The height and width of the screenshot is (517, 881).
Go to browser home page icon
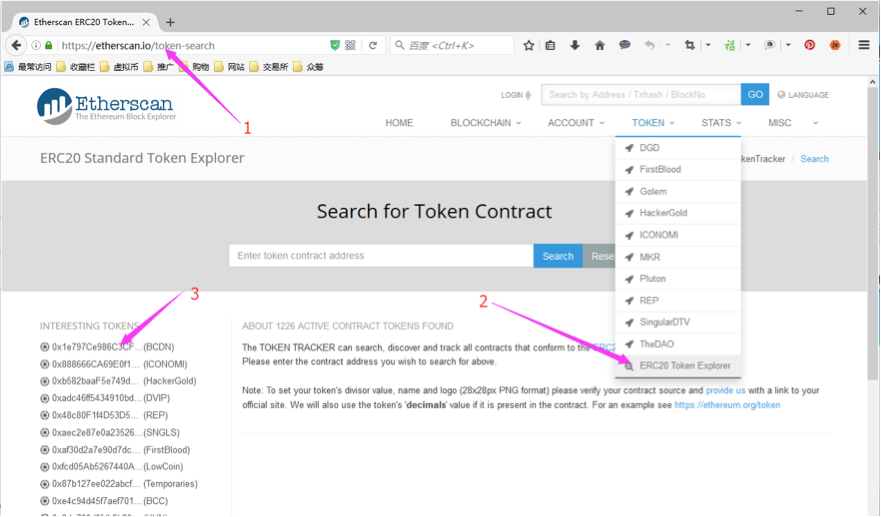pos(600,46)
